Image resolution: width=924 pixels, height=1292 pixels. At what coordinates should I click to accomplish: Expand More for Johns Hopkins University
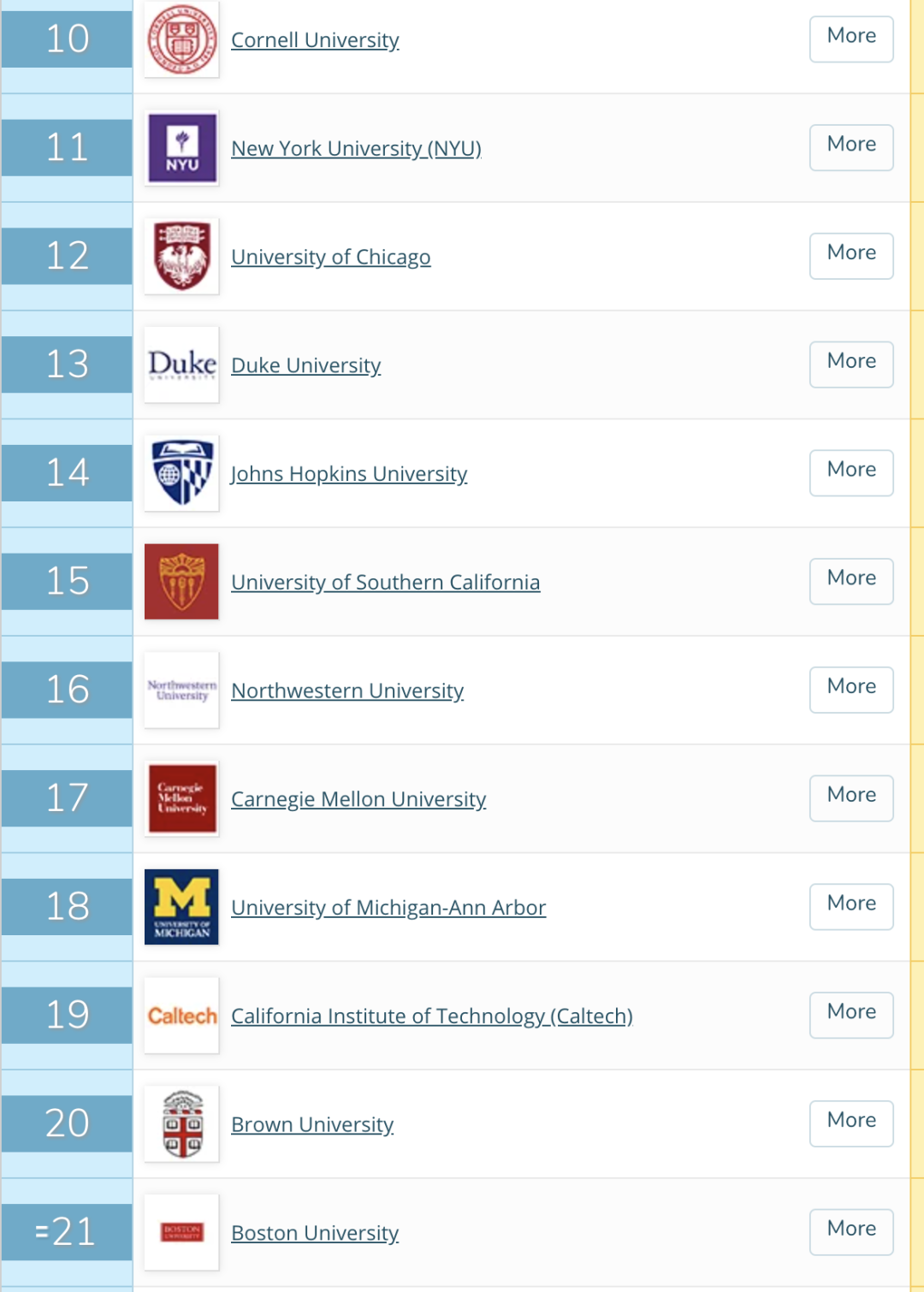pyautogui.click(x=851, y=472)
